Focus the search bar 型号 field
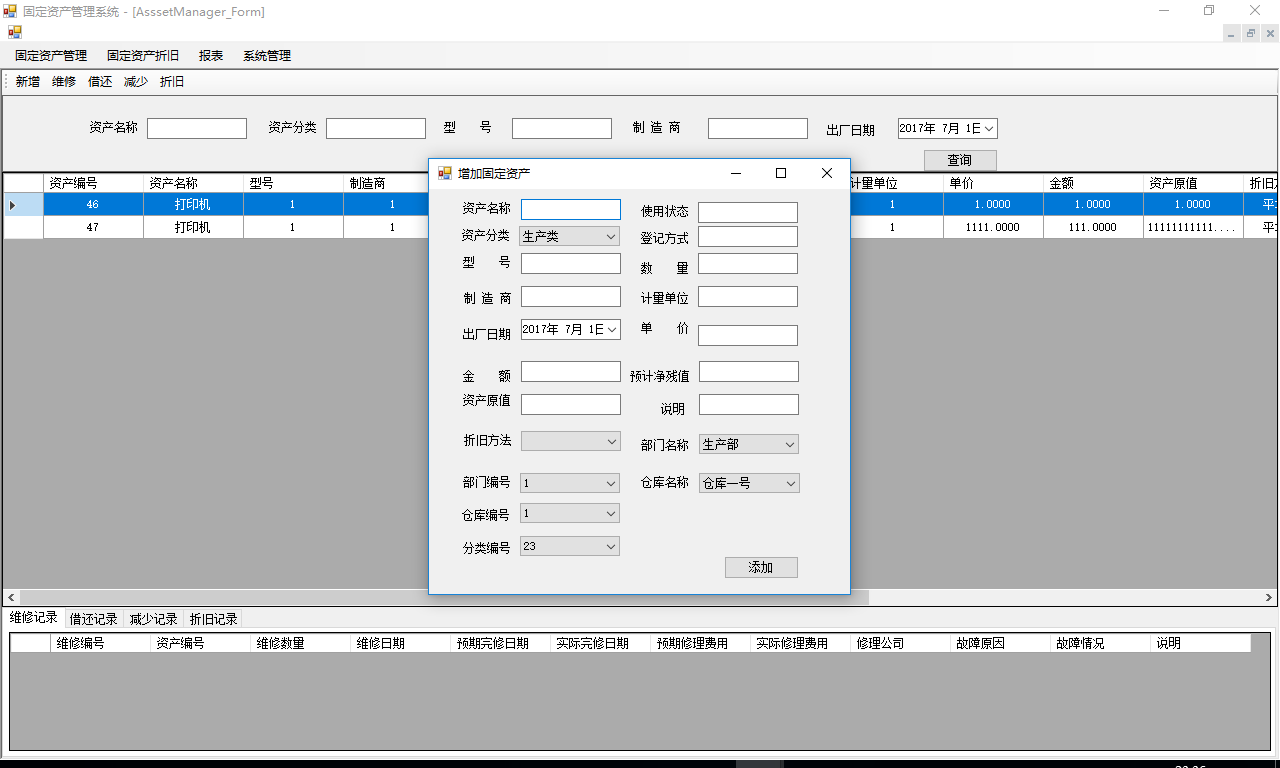Viewport: 1280px width, 768px height. tap(562, 128)
